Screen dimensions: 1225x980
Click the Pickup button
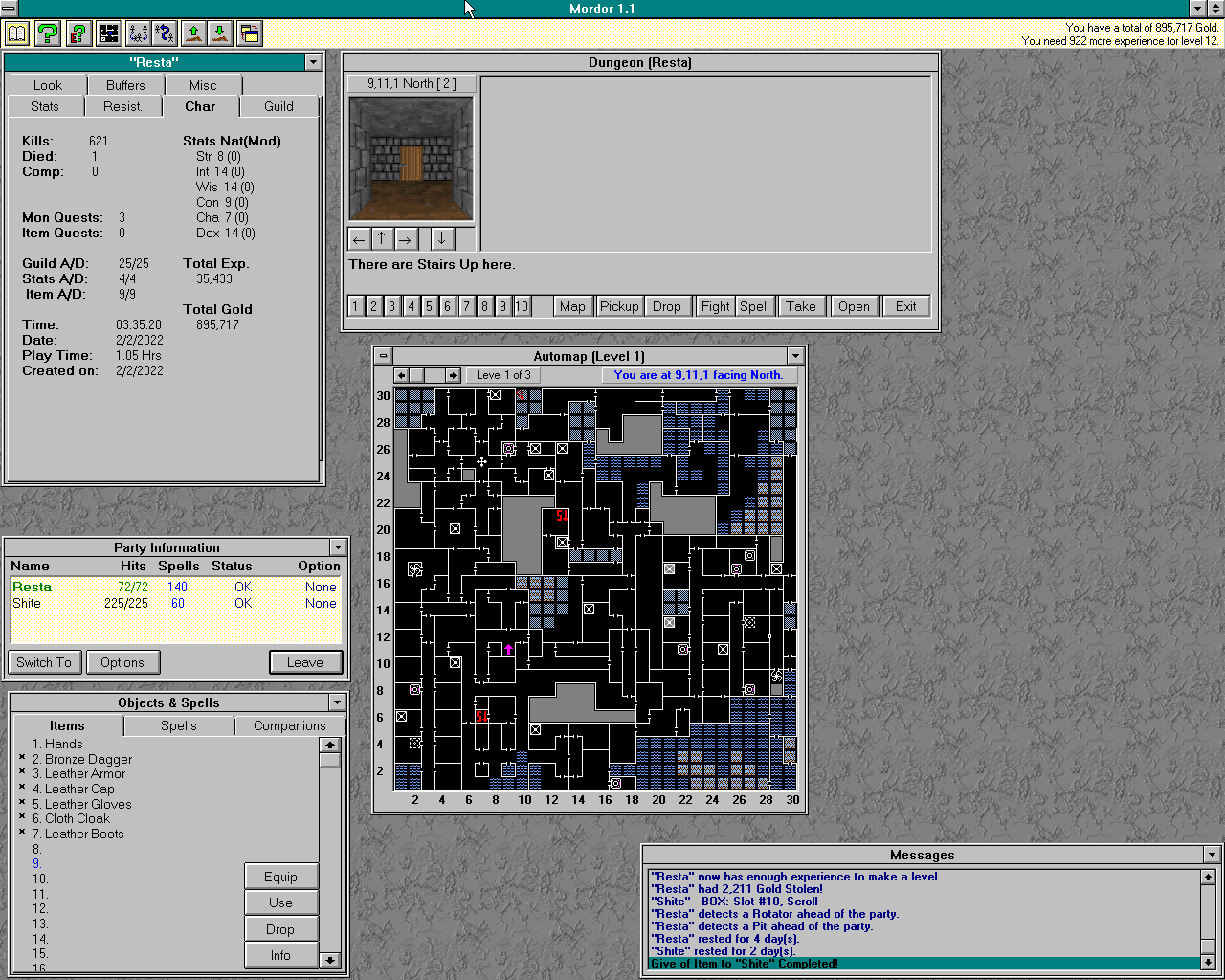(x=619, y=306)
